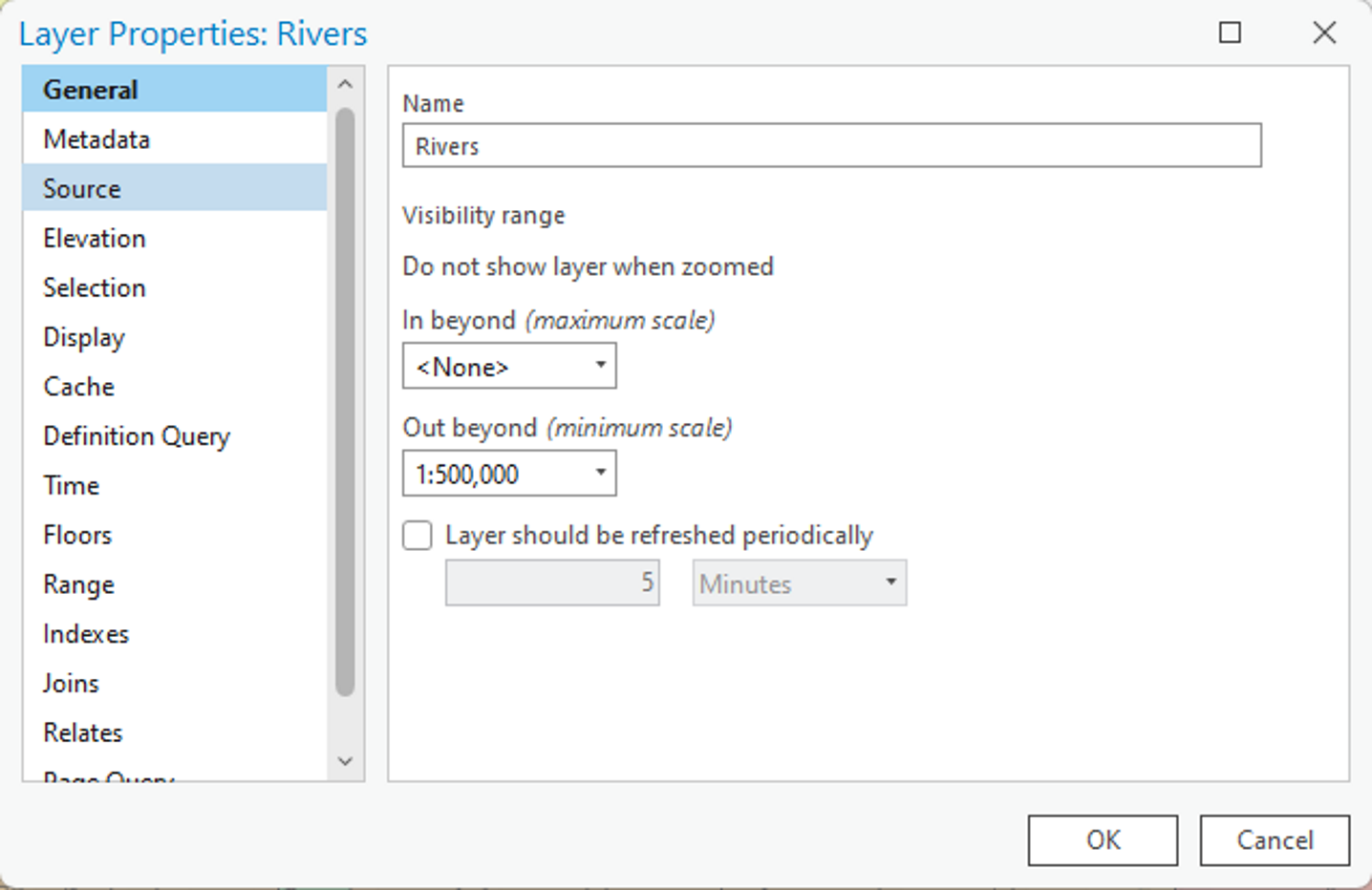Cancel the Layer Properties dialog
Viewport: 1372px width, 890px height.
[1275, 840]
